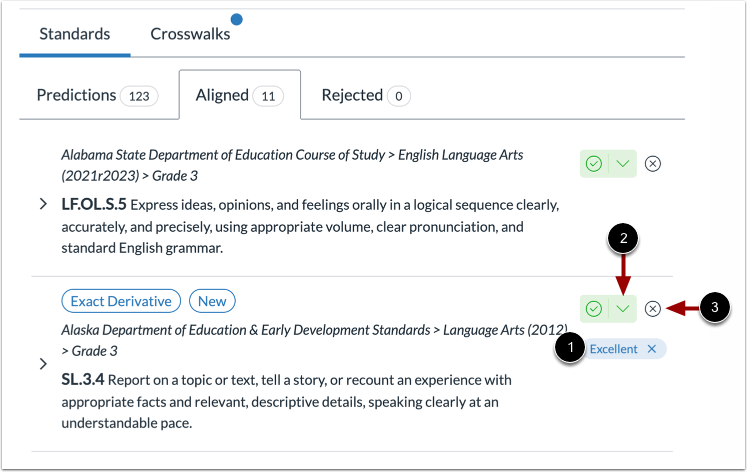Reject the SL.3.4 standard alignment

tap(653, 309)
